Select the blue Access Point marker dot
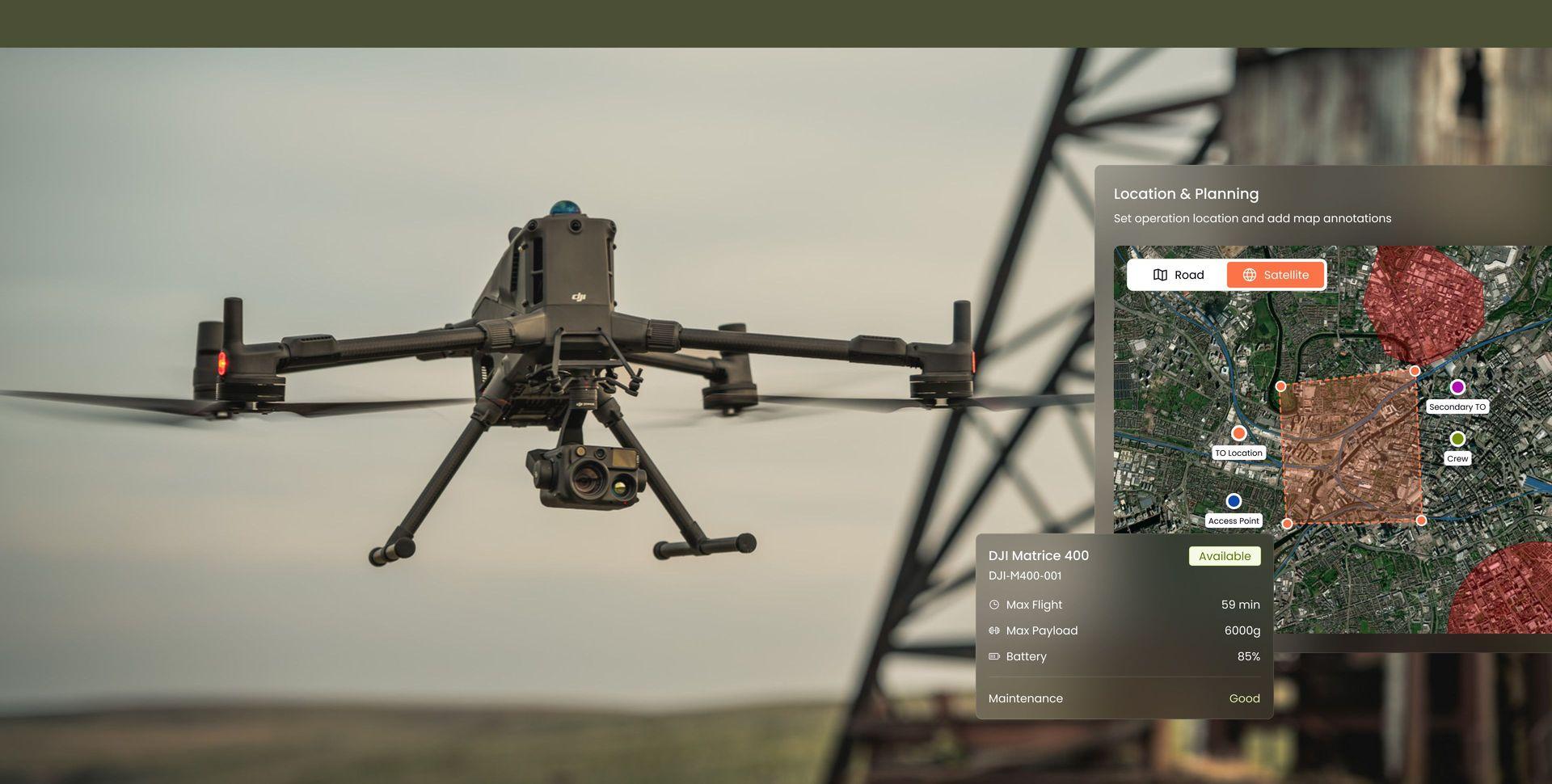This screenshot has height=784, width=1552. [x=1234, y=501]
